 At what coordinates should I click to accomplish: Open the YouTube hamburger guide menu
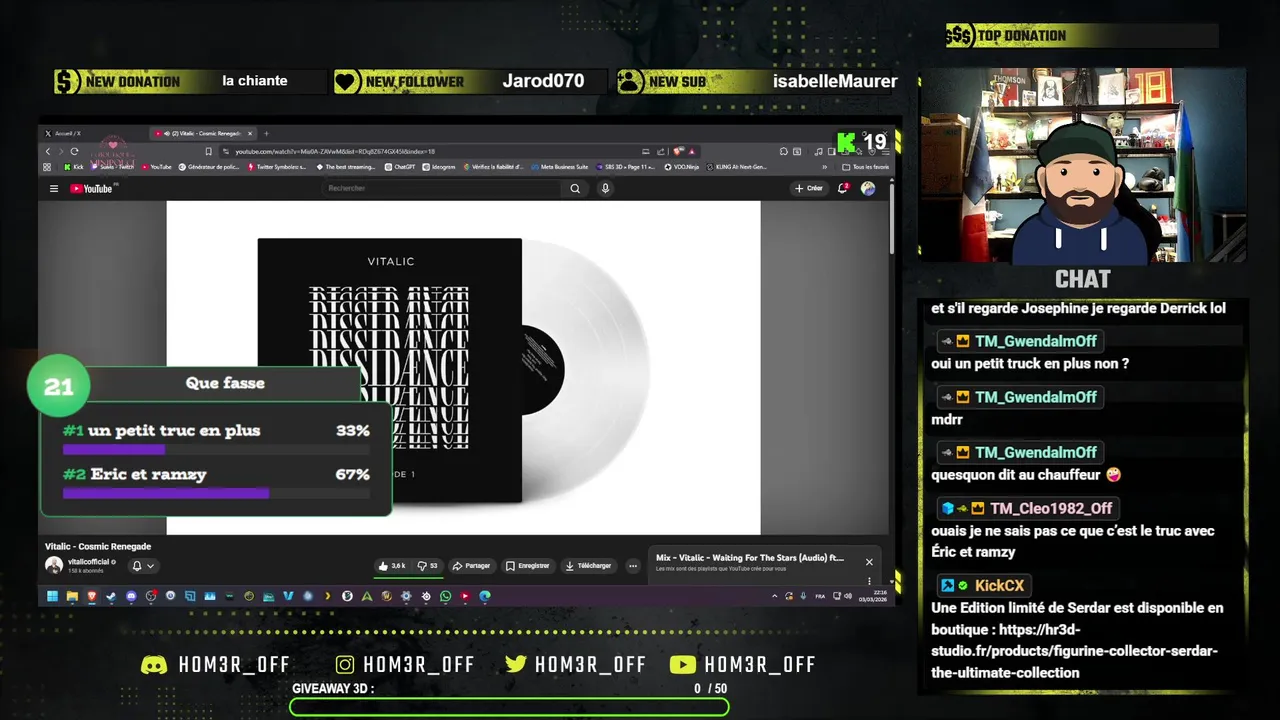(54, 188)
